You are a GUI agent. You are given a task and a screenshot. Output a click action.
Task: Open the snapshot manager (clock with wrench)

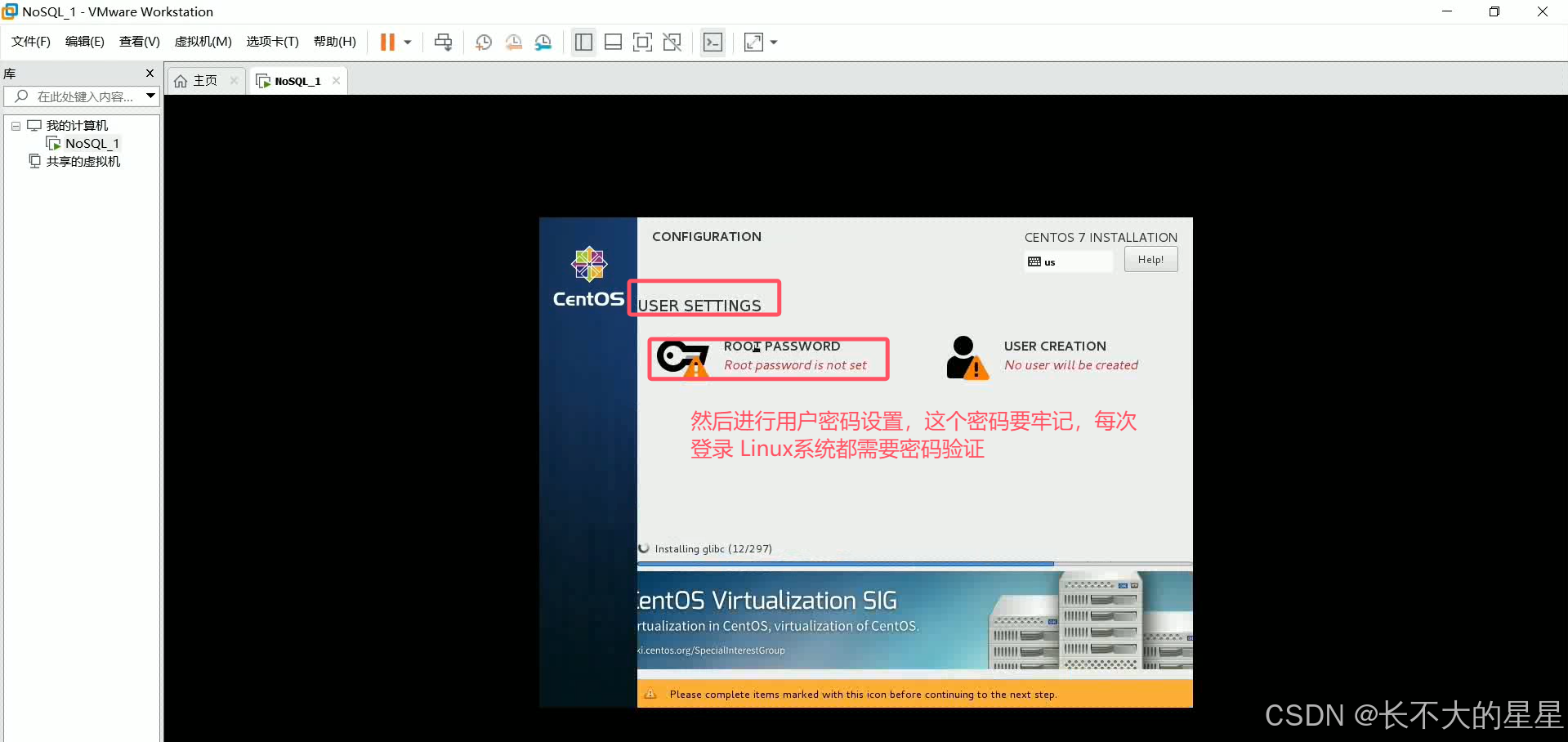[543, 42]
